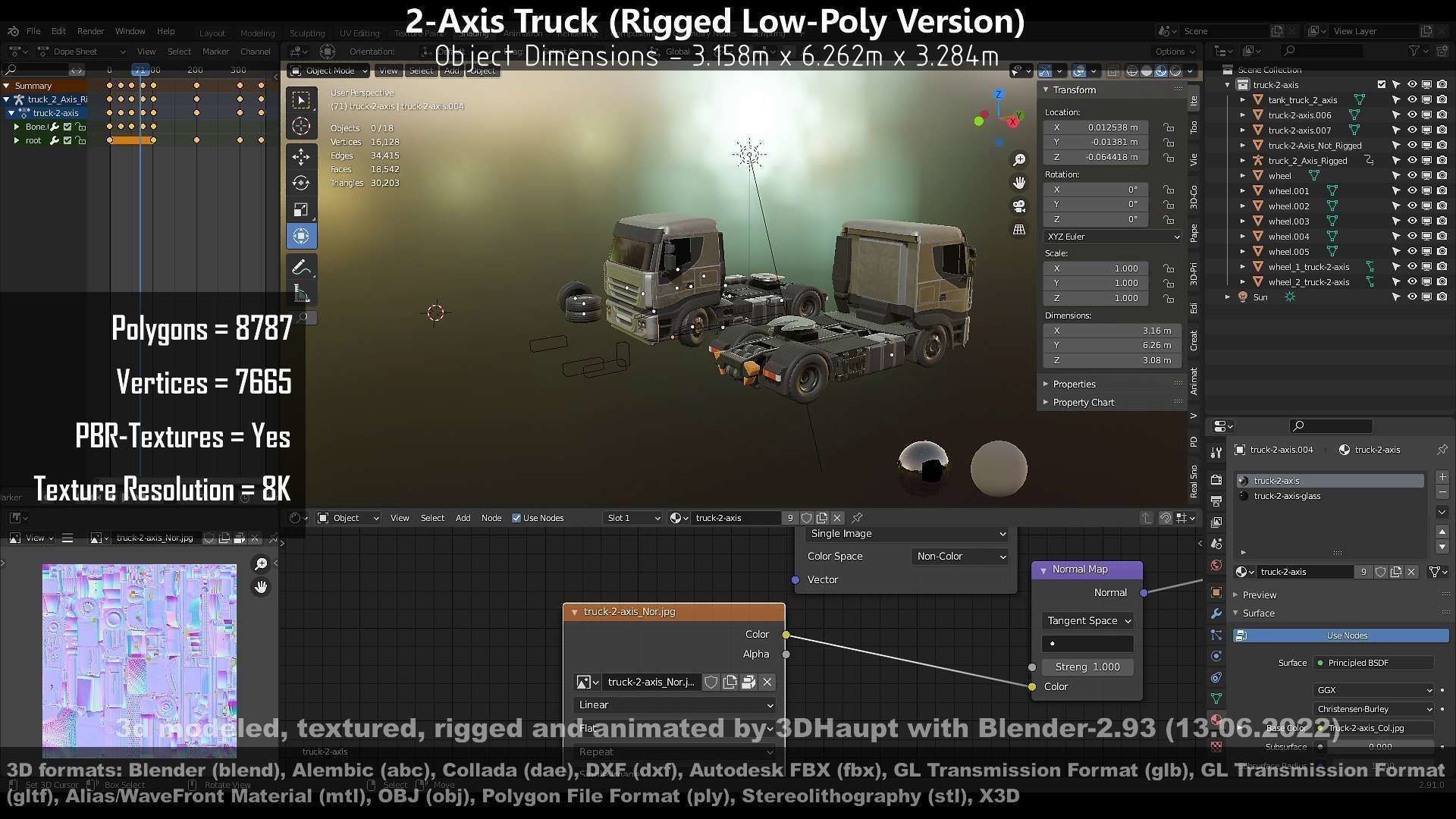1456x819 pixels.
Task: Open the File menu
Action: [x=33, y=32]
